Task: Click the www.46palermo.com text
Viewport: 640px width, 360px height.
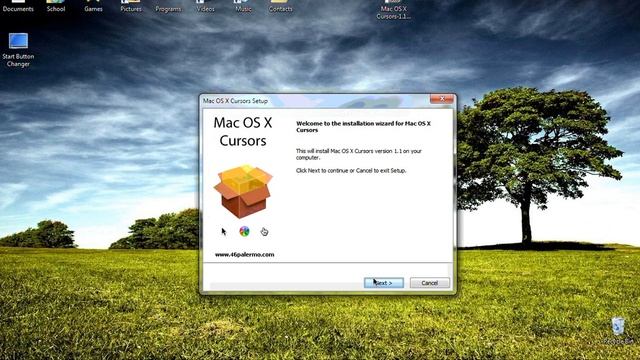Action: pos(244,255)
